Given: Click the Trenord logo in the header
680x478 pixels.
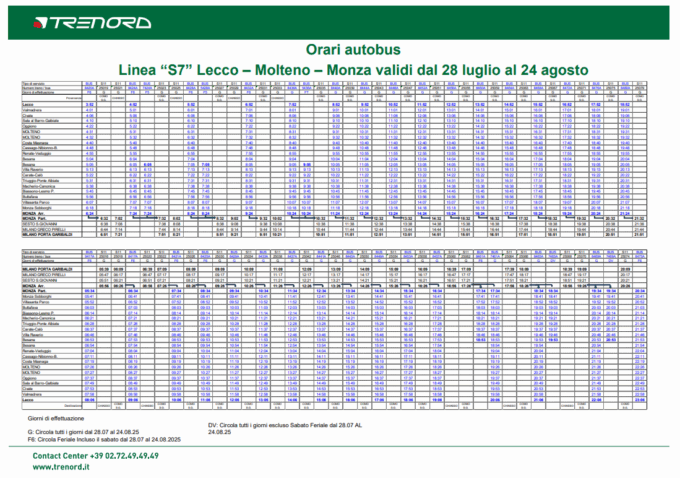Looking at the screenshot, I should [92, 23].
